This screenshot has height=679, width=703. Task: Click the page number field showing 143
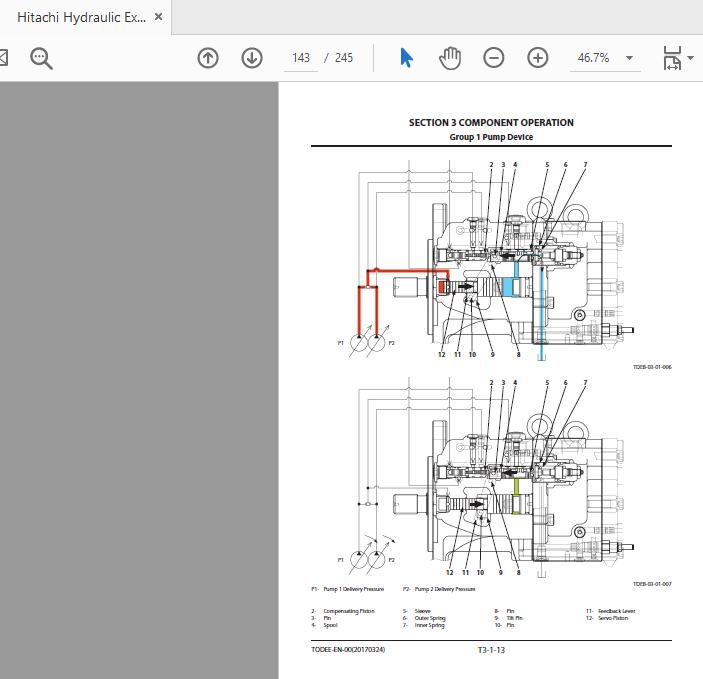point(301,58)
